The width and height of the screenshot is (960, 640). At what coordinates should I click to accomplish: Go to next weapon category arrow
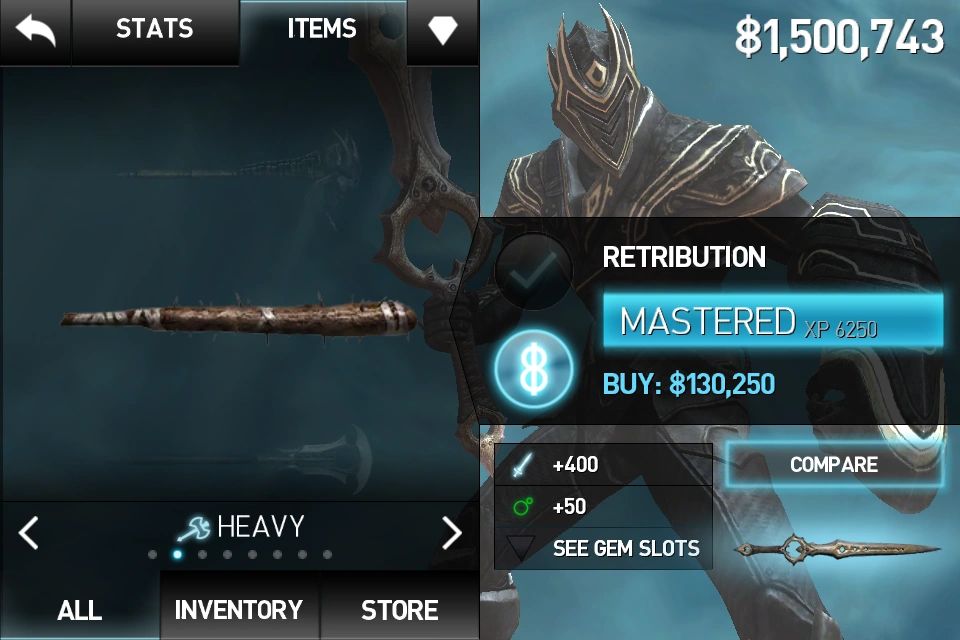pos(452,533)
